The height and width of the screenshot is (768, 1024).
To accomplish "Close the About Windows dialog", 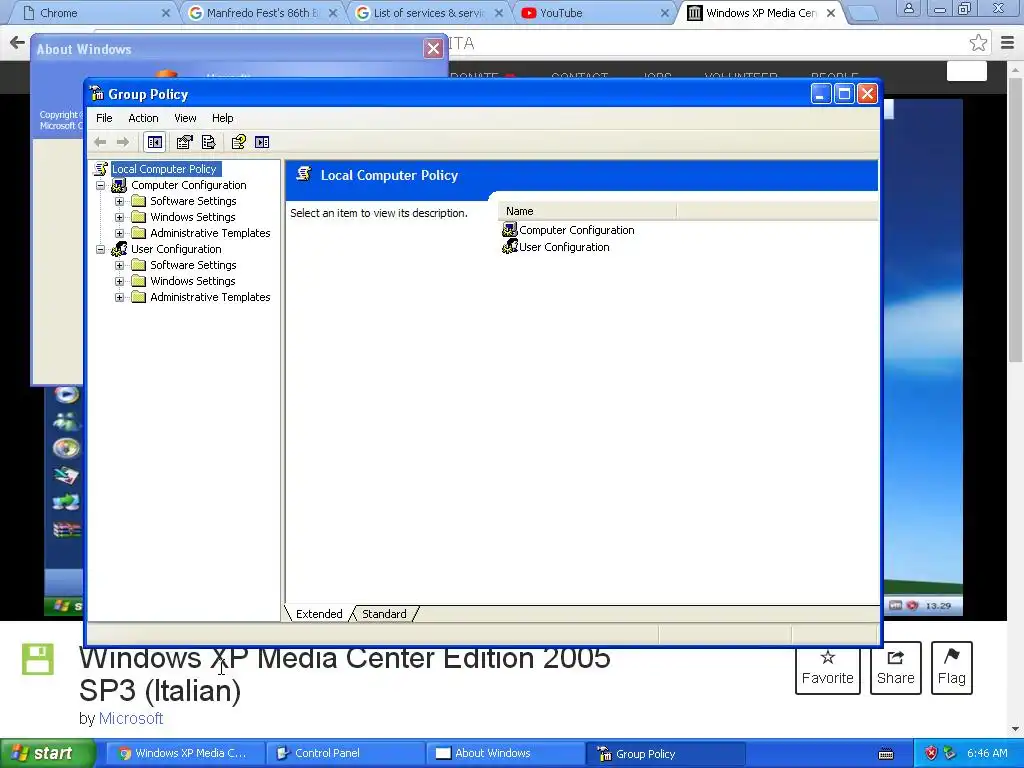I will click(433, 48).
